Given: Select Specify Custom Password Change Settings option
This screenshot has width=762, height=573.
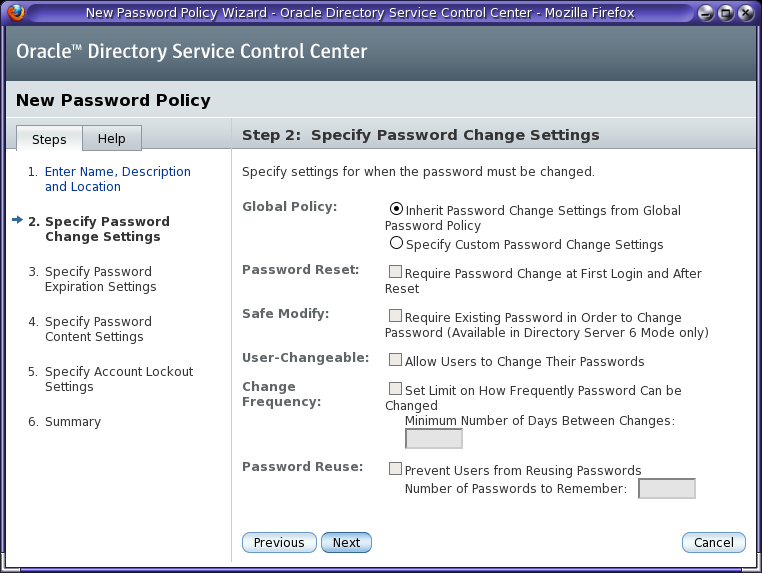Looking at the screenshot, I should click(397, 243).
